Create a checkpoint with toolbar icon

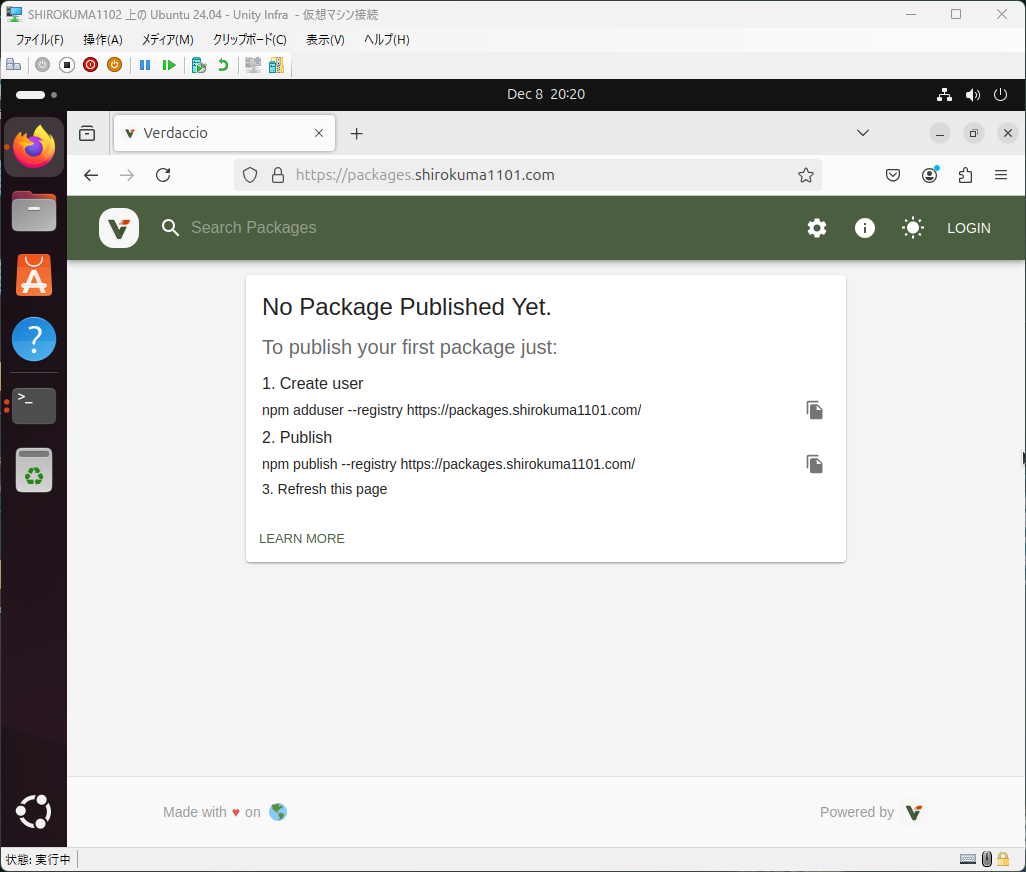pyautogui.click(x=199, y=65)
